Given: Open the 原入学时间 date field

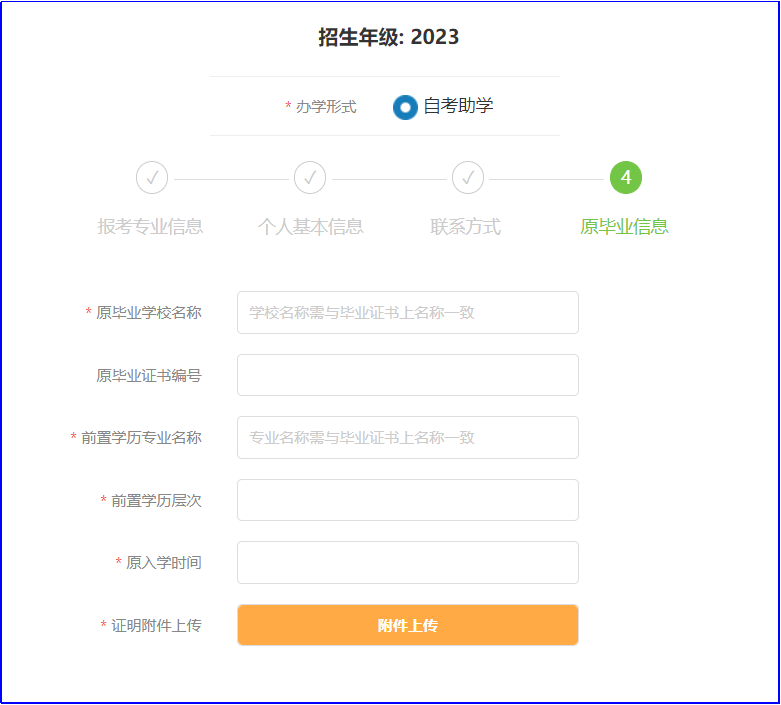Looking at the screenshot, I should pos(407,562).
